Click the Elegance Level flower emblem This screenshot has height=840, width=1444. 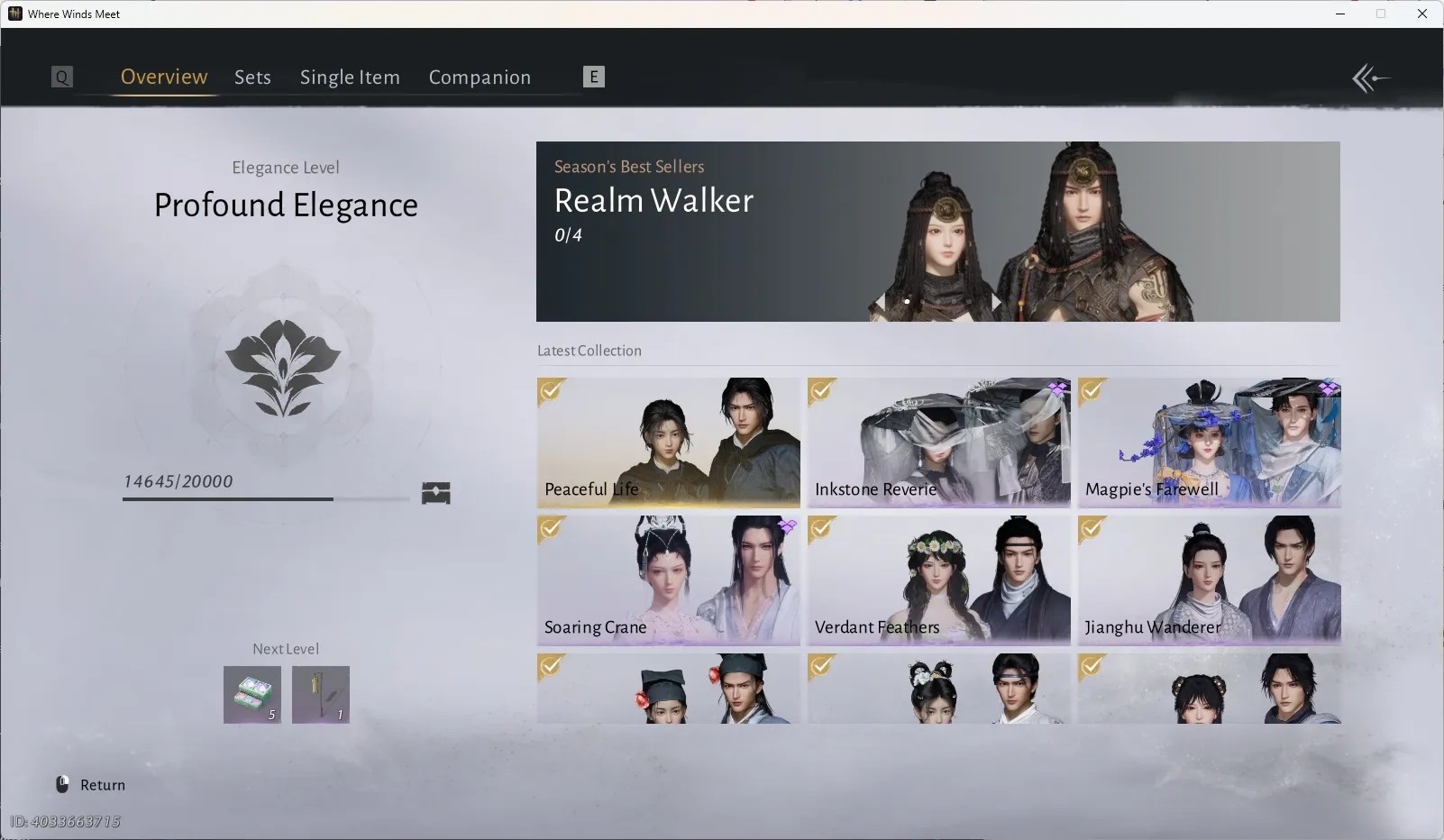click(283, 368)
